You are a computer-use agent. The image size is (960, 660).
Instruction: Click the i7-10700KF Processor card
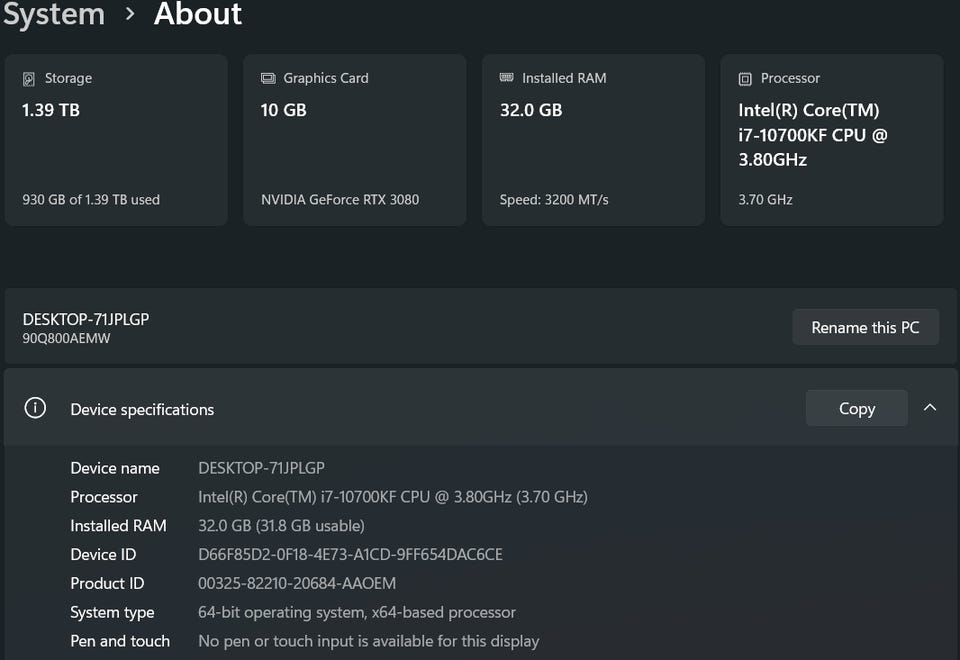[832, 140]
